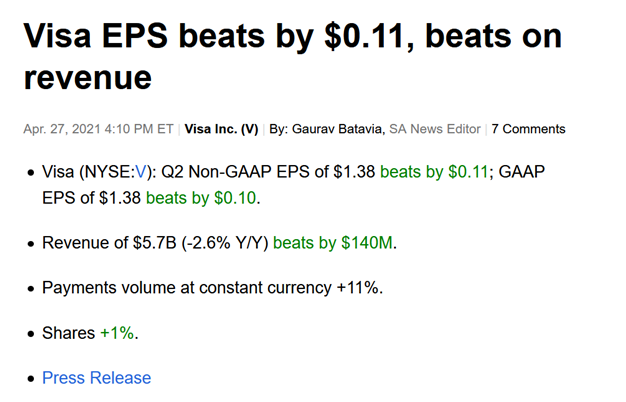
Task: Click the "Revenue of $5.7B" text
Action: 101,243
